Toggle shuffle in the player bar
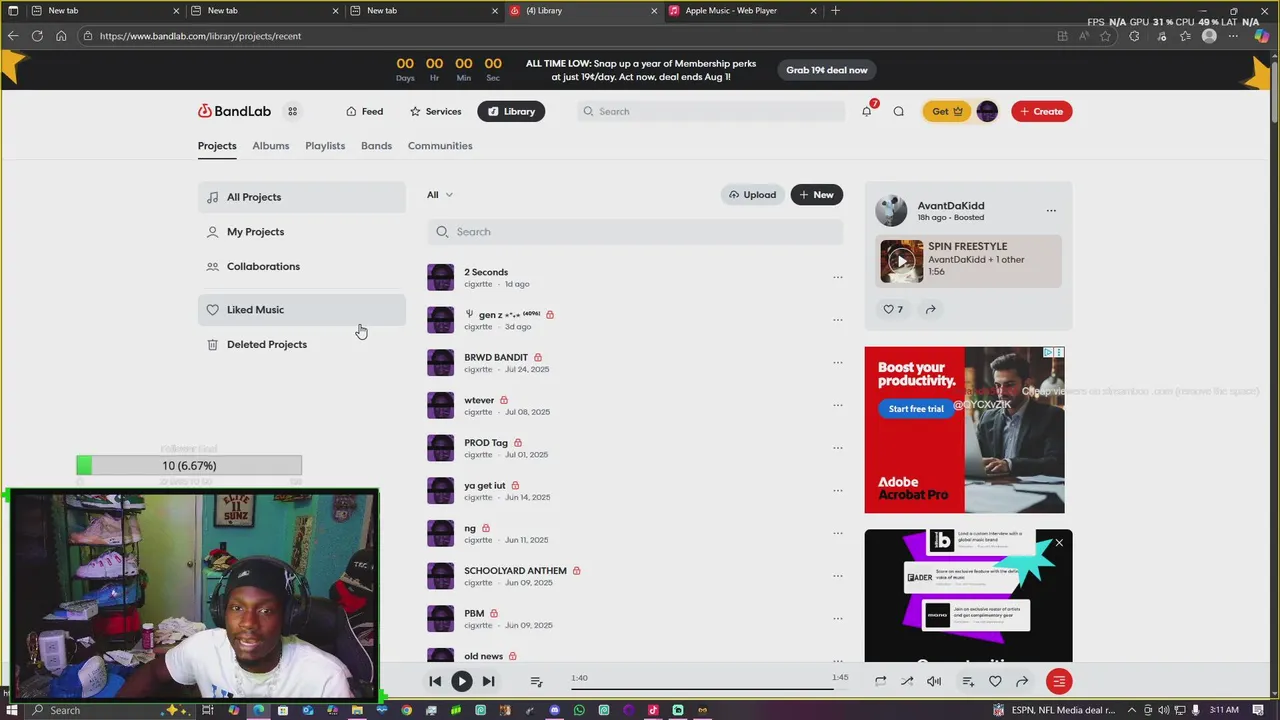 click(907, 681)
